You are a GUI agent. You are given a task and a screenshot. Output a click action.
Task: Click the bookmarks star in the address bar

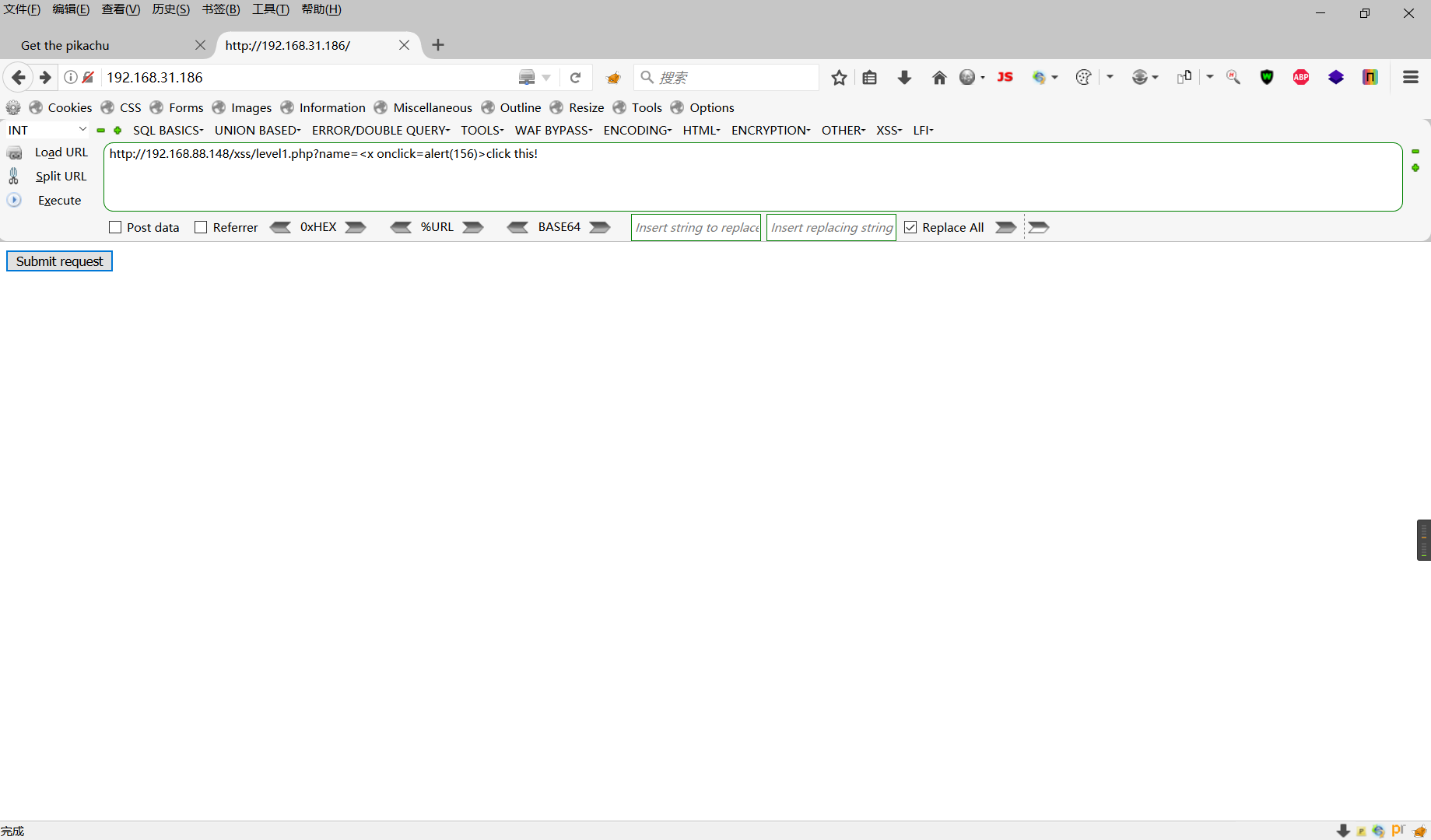click(x=839, y=77)
